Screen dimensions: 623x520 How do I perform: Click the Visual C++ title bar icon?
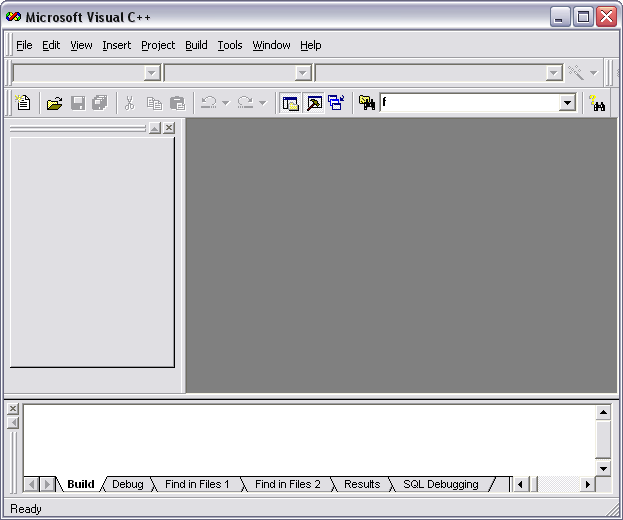point(13,17)
